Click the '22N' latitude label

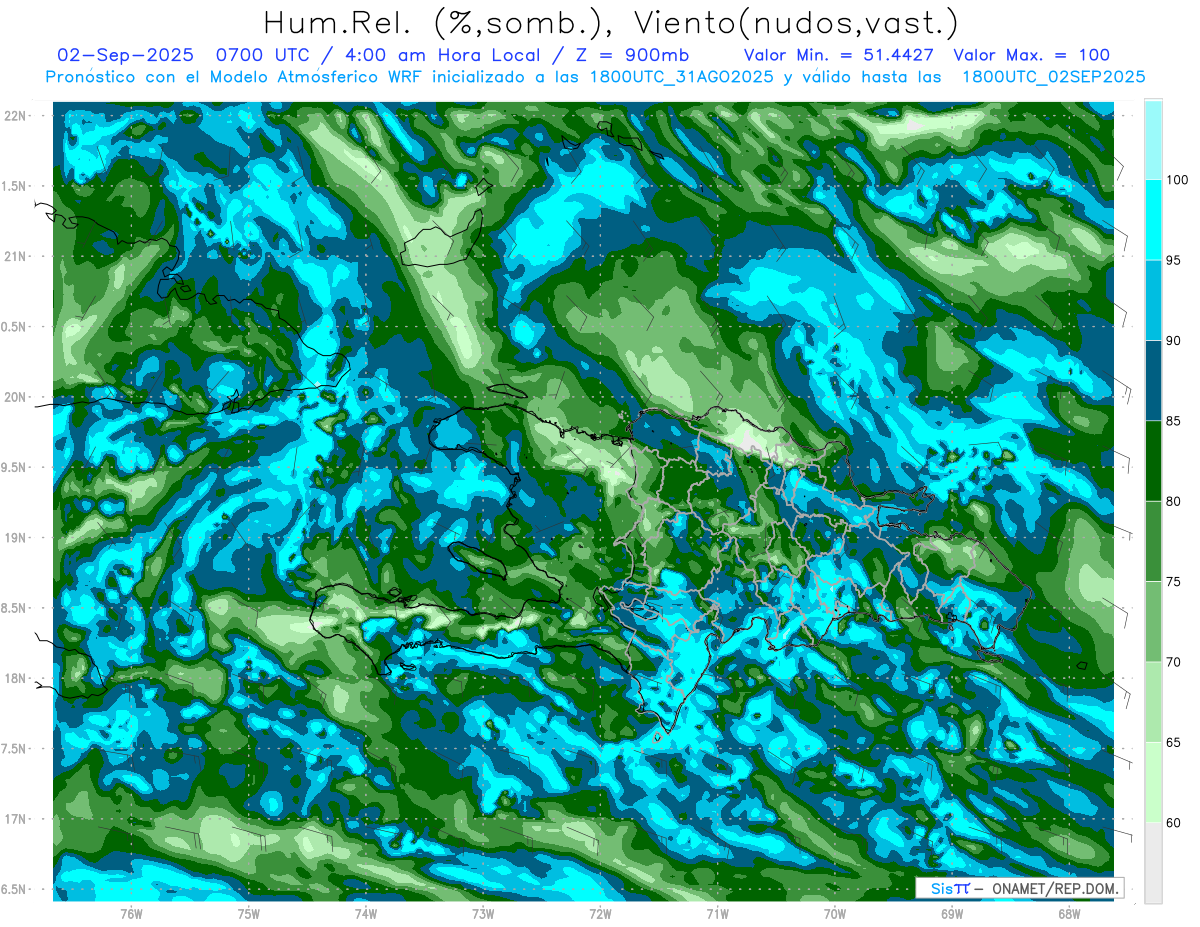[x=16, y=116]
